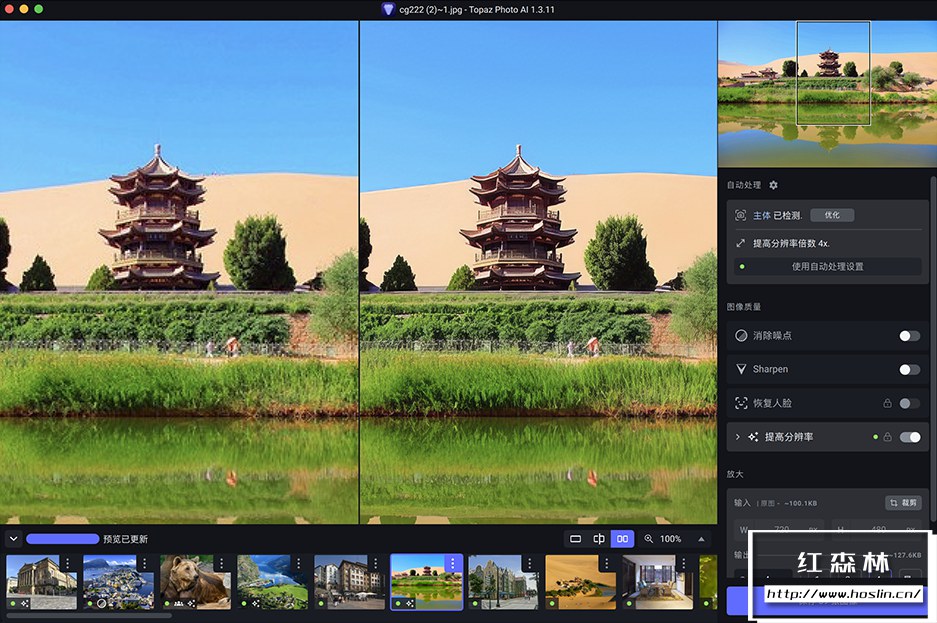The image size is (937, 623).
Task: Click the 优化 button for subject detection
Action: 832,215
